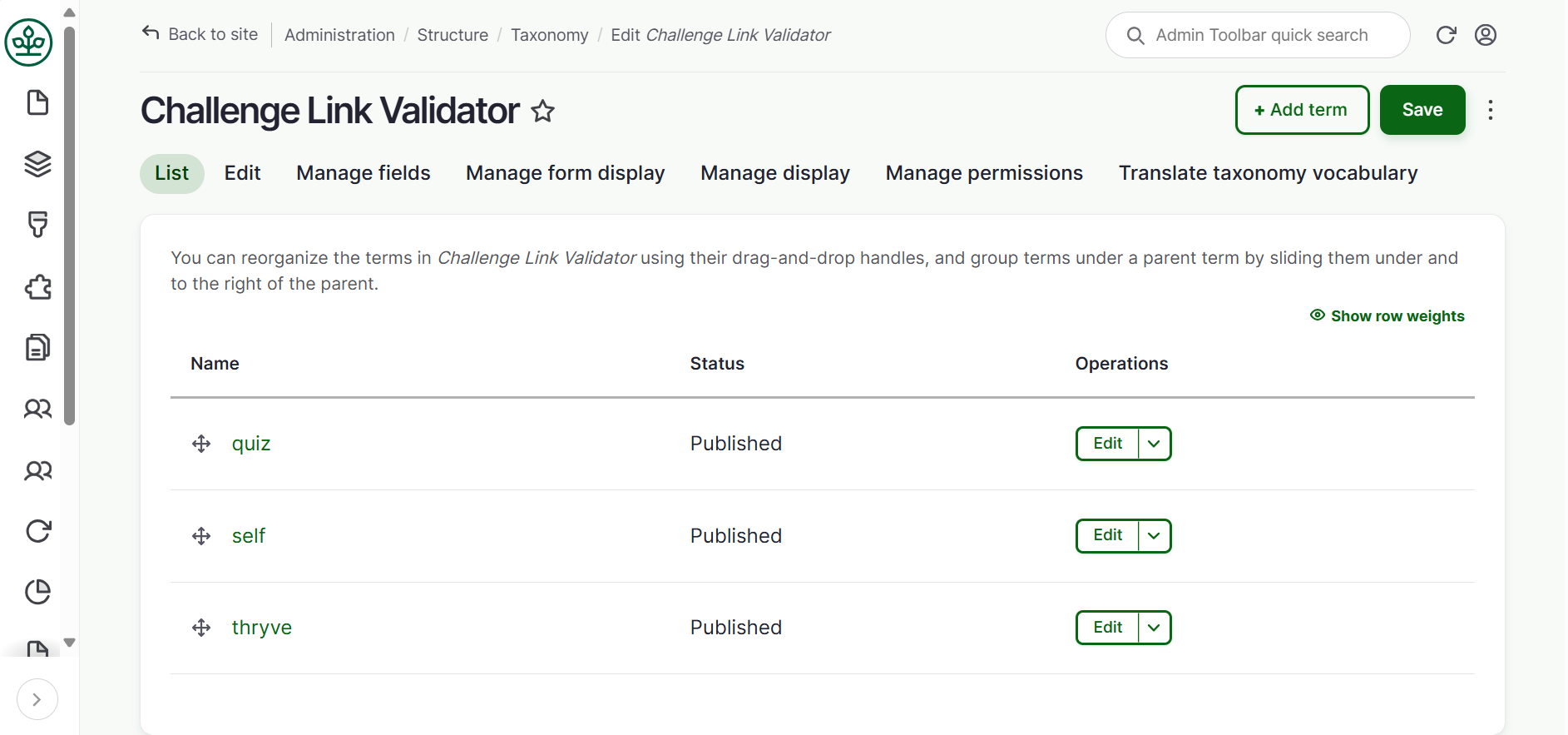Open the Appearance brush icon in sidebar
Image resolution: width=1568 pixels, height=735 pixels.
[37, 225]
